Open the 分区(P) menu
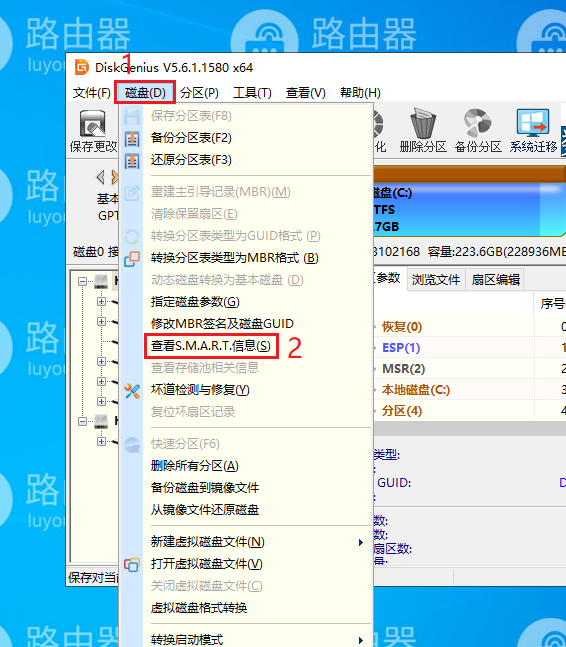Screen dimensions: 566x647 pyautogui.click(x=199, y=92)
